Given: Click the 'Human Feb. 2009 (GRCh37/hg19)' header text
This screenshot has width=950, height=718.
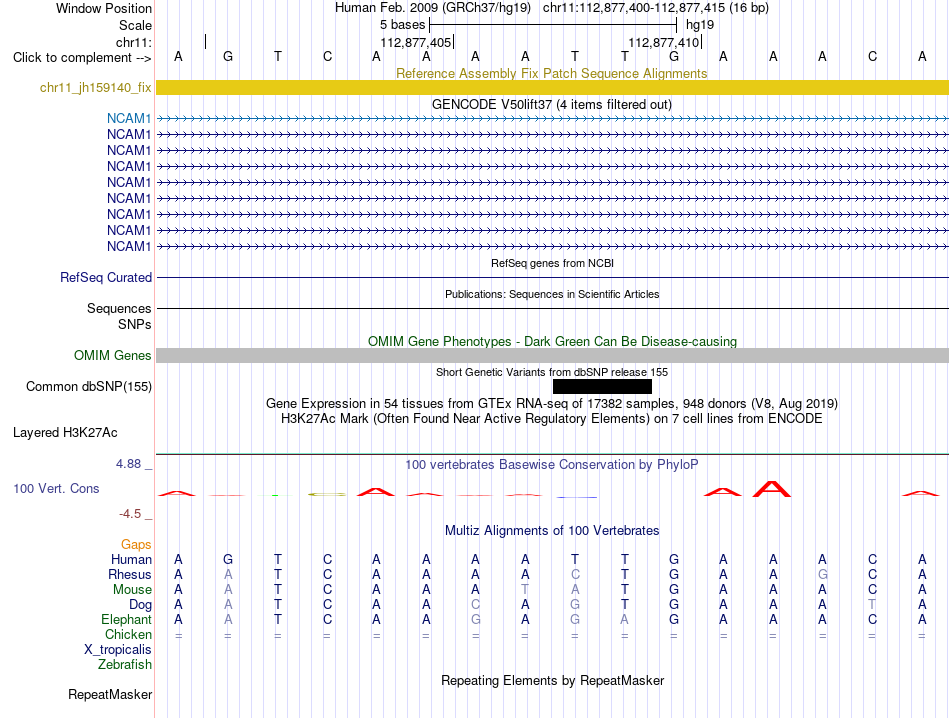Looking at the screenshot, I should click(x=433, y=8).
